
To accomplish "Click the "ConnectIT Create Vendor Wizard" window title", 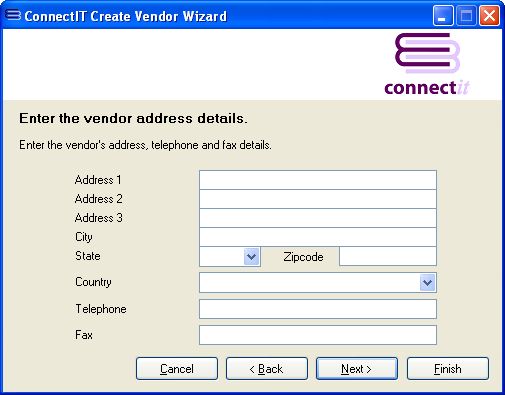I will (126, 16).
